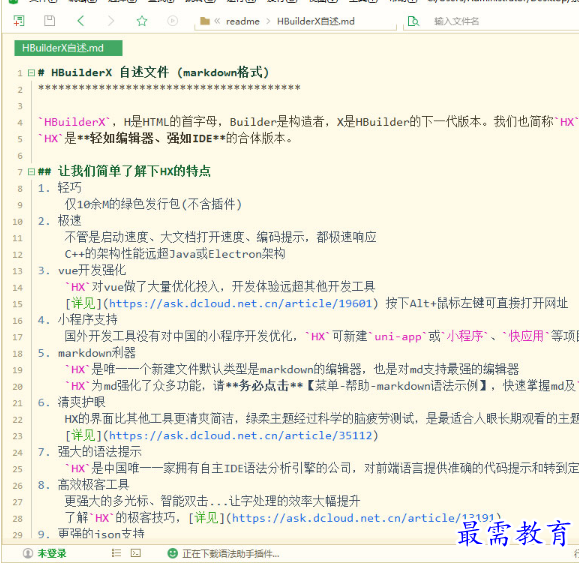Open the article link on line 28
Image resolution: width=579 pixels, height=565 pixels.
(x=363, y=518)
